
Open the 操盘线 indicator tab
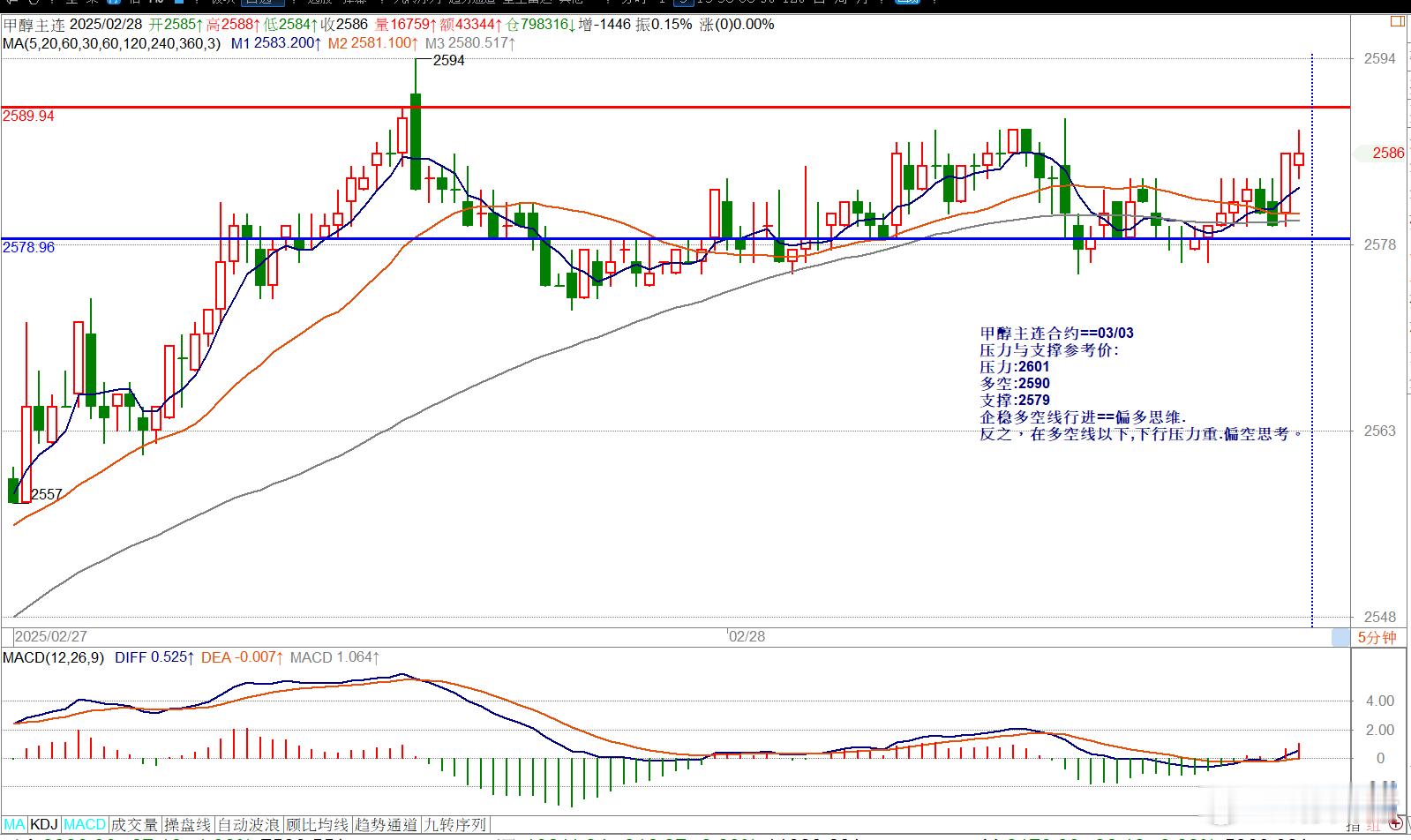188,825
